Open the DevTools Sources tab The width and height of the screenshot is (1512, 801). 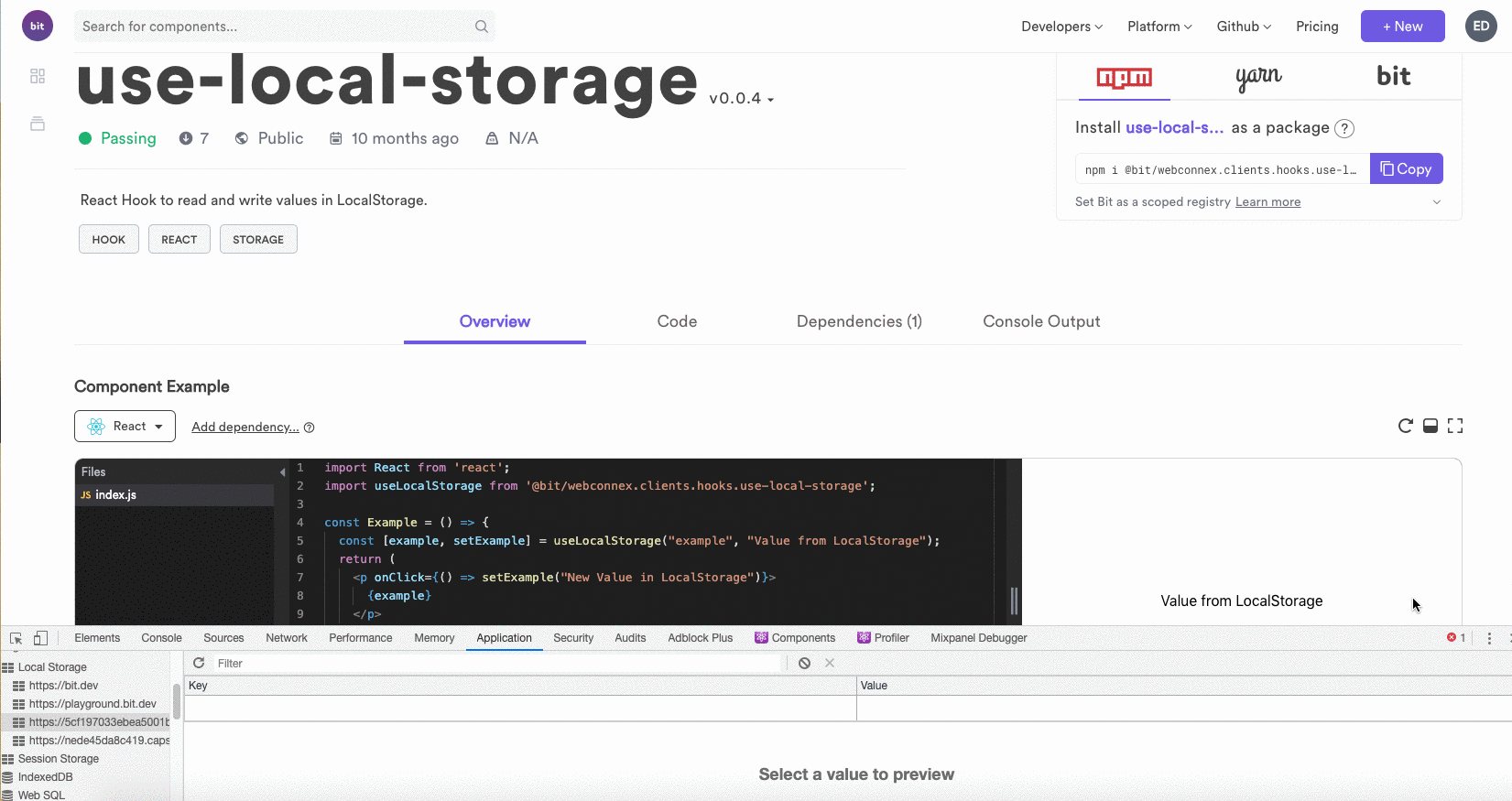pos(223,638)
